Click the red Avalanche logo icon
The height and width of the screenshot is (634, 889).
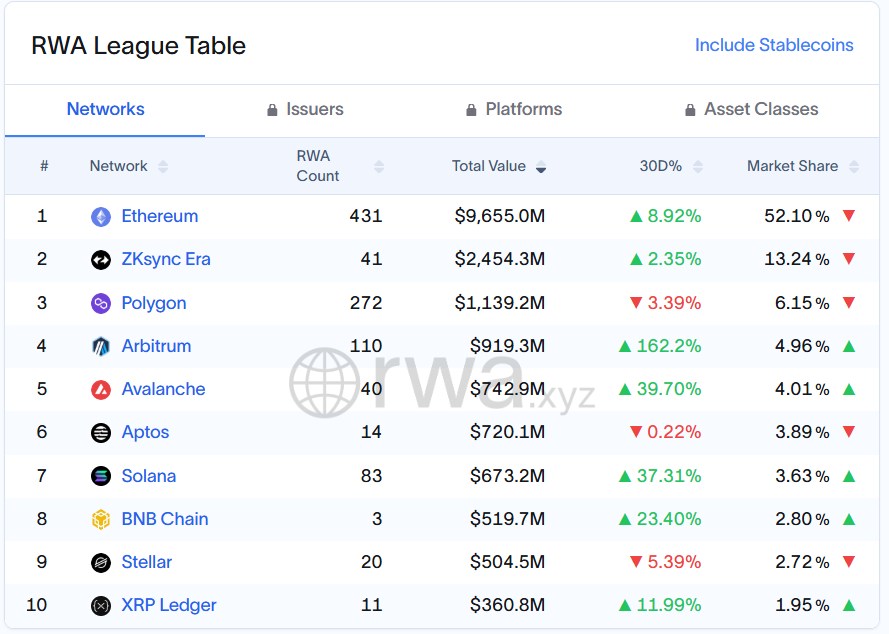(x=101, y=390)
